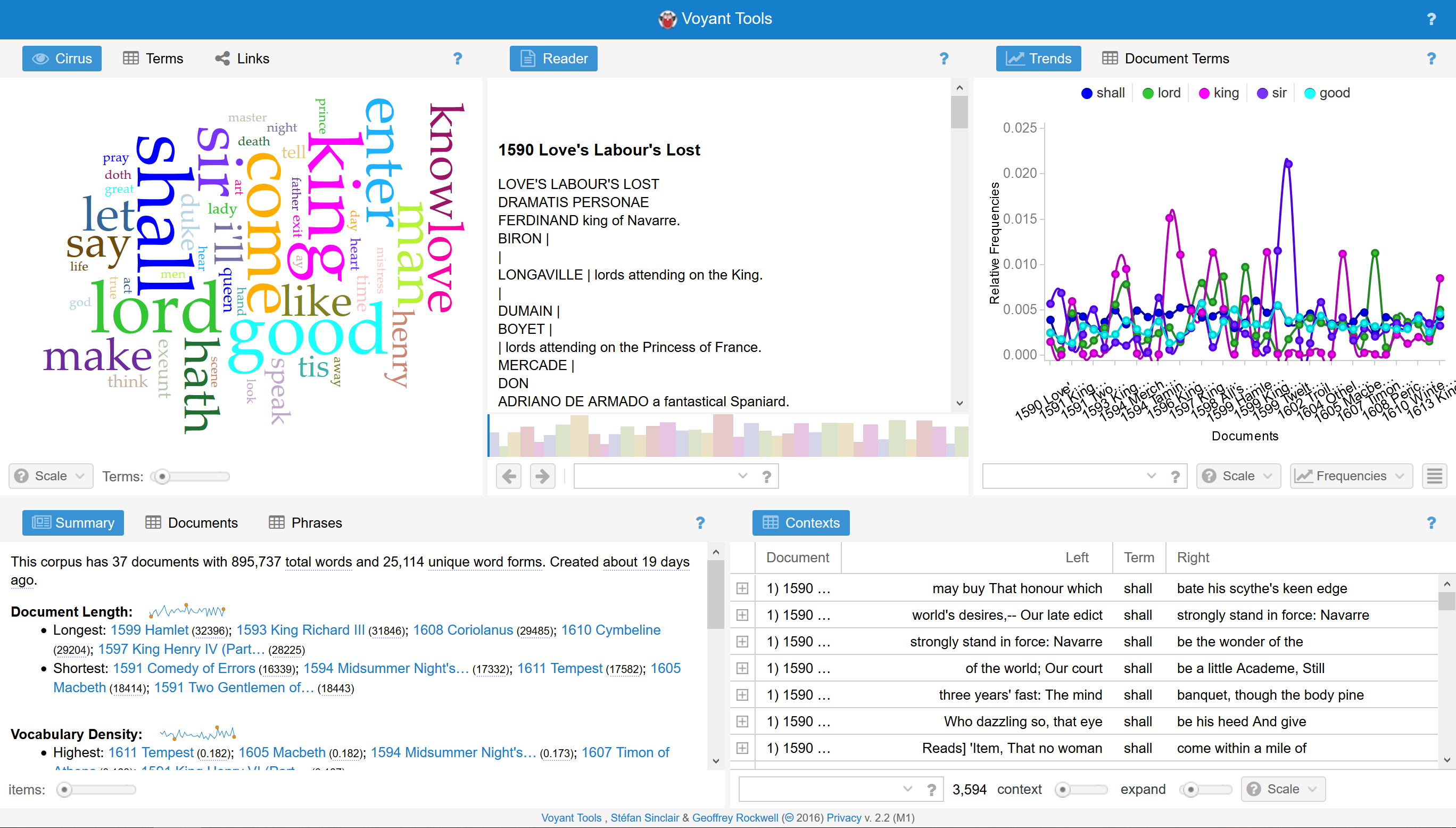Image resolution: width=1456 pixels, height=828 pixels.
Task: Open help for the Contexts panel
Action: pos(1431,522)
